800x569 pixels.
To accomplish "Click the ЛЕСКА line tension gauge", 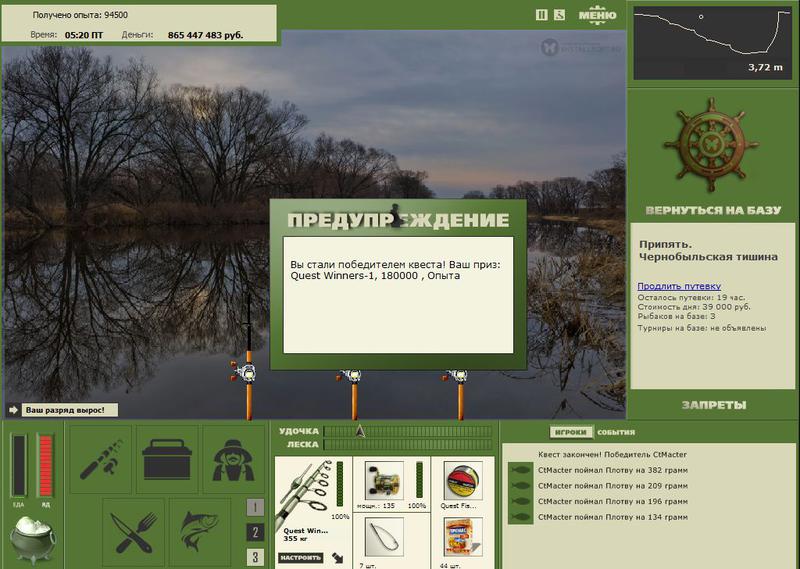I will [x=408, y=444].
